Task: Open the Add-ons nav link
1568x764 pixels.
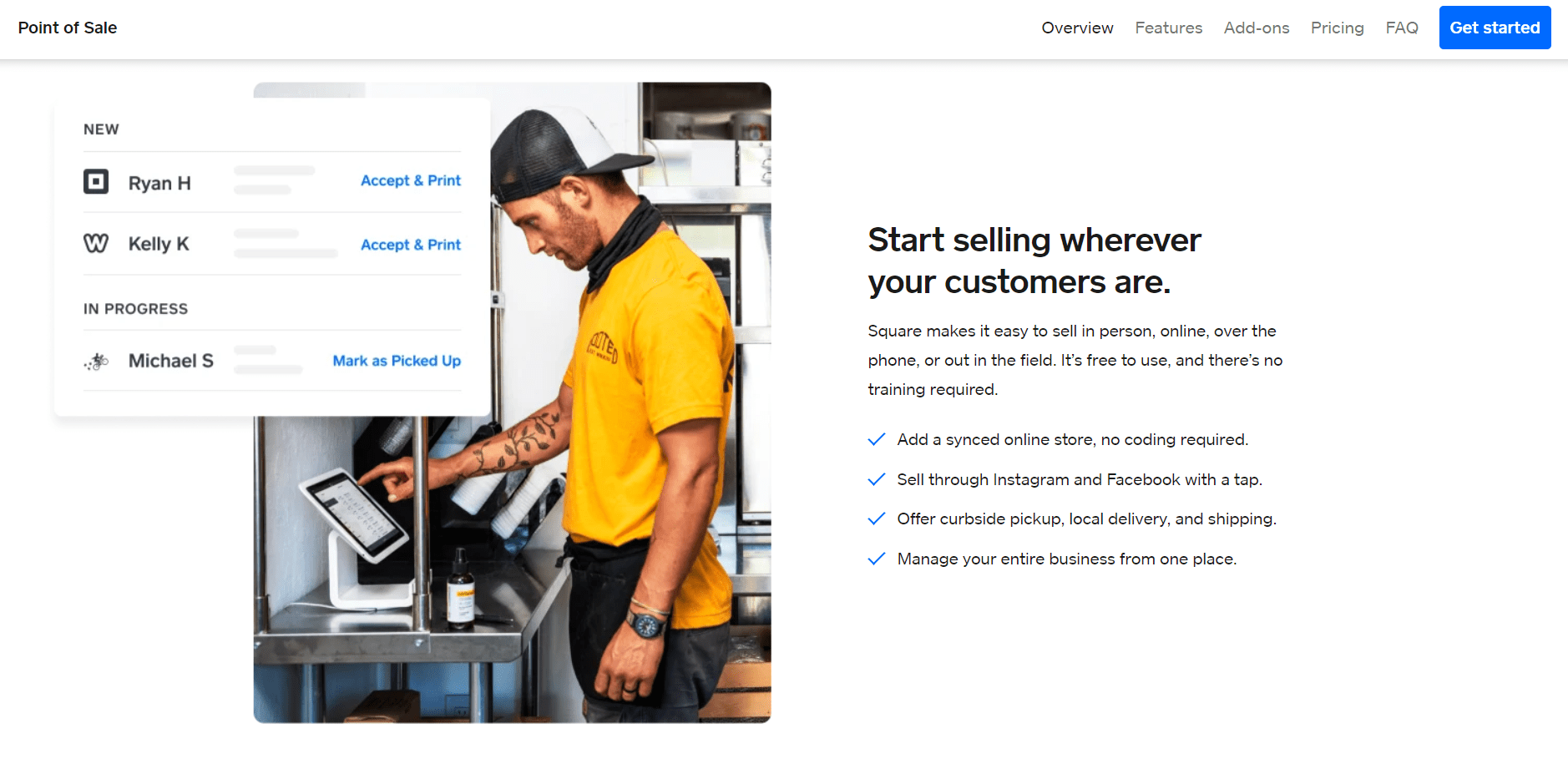Action: 1256,28
